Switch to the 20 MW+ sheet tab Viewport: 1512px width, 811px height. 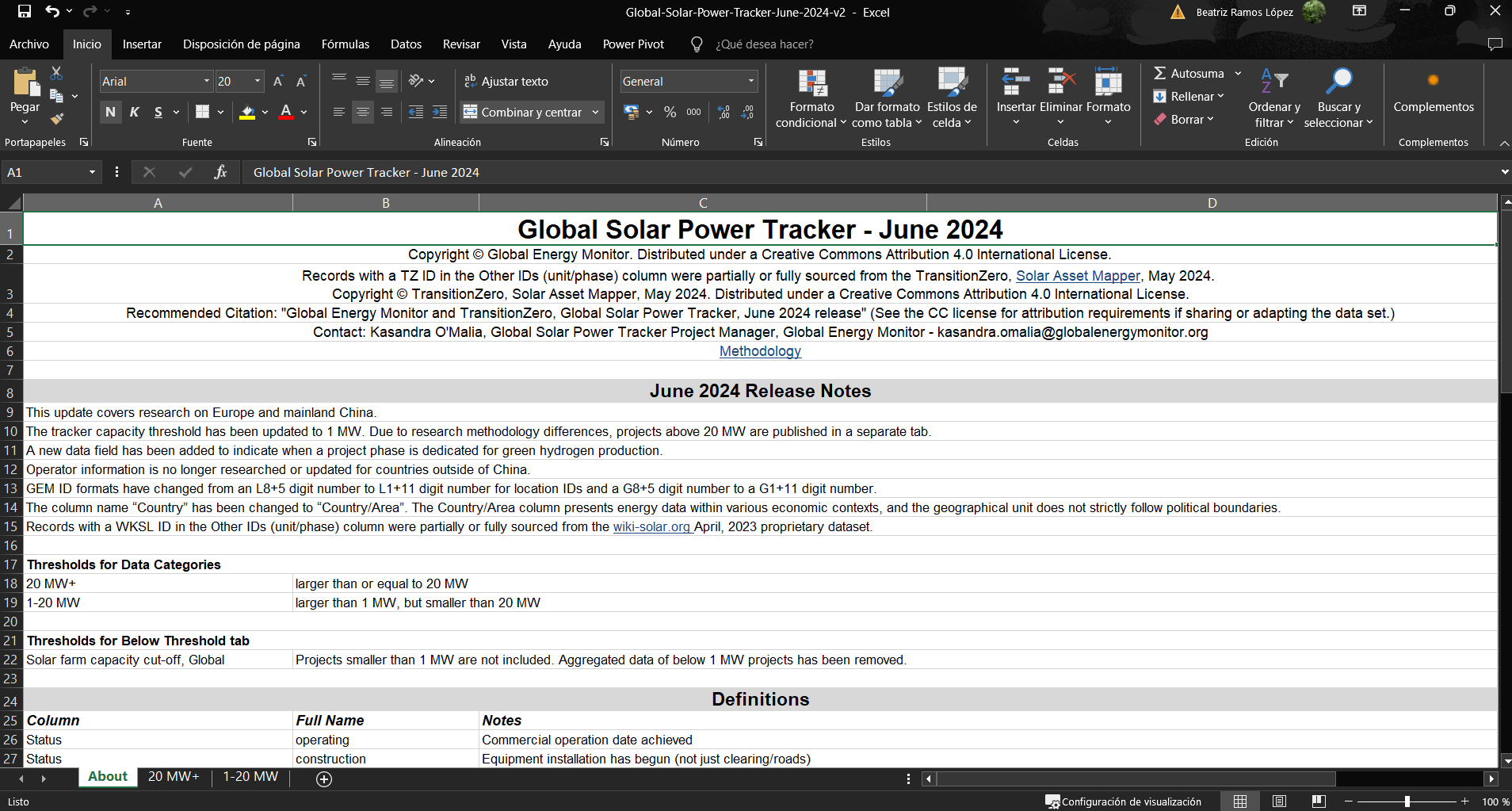point(174,776)
